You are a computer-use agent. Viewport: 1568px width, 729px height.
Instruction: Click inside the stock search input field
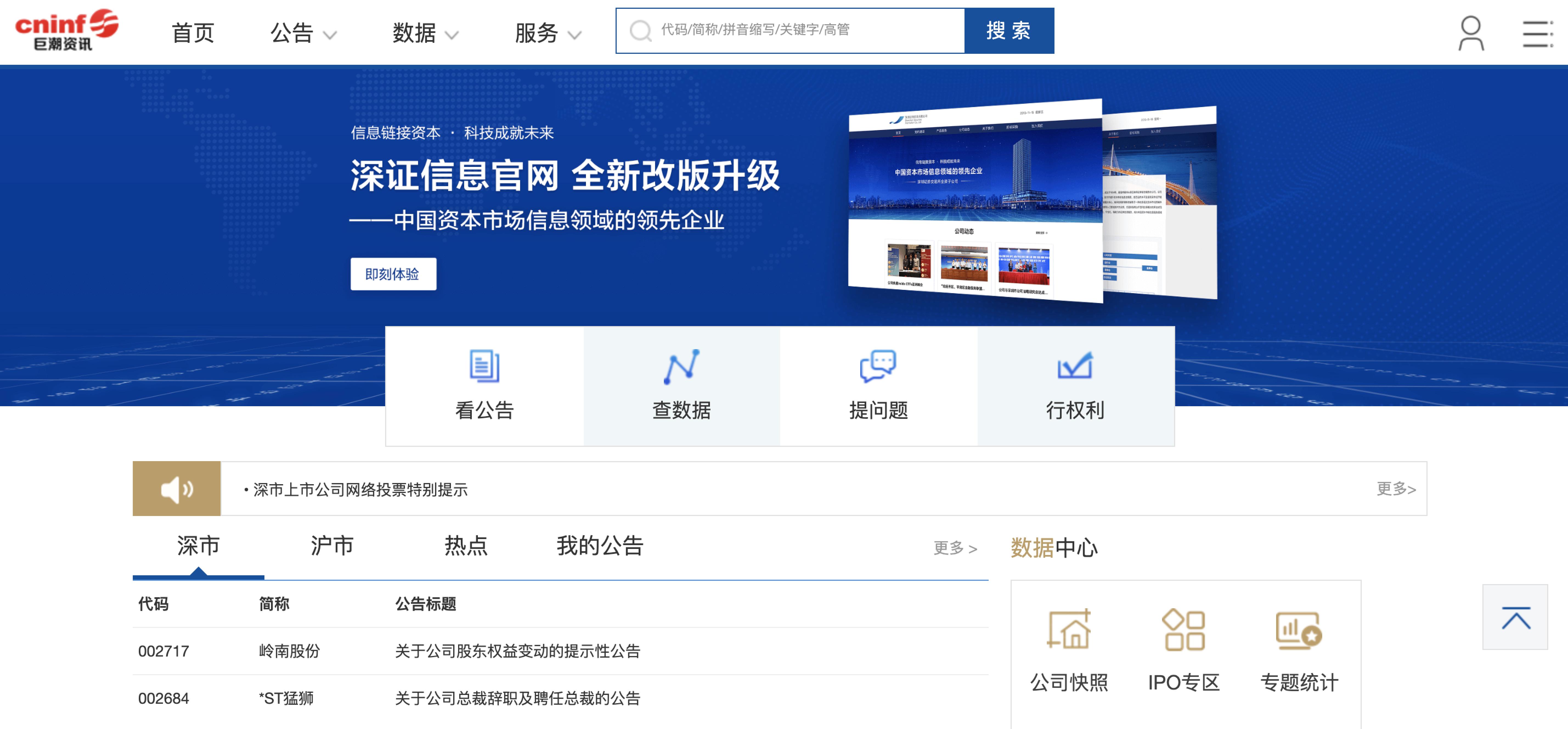pyautogui.click(x=791, y=30)
